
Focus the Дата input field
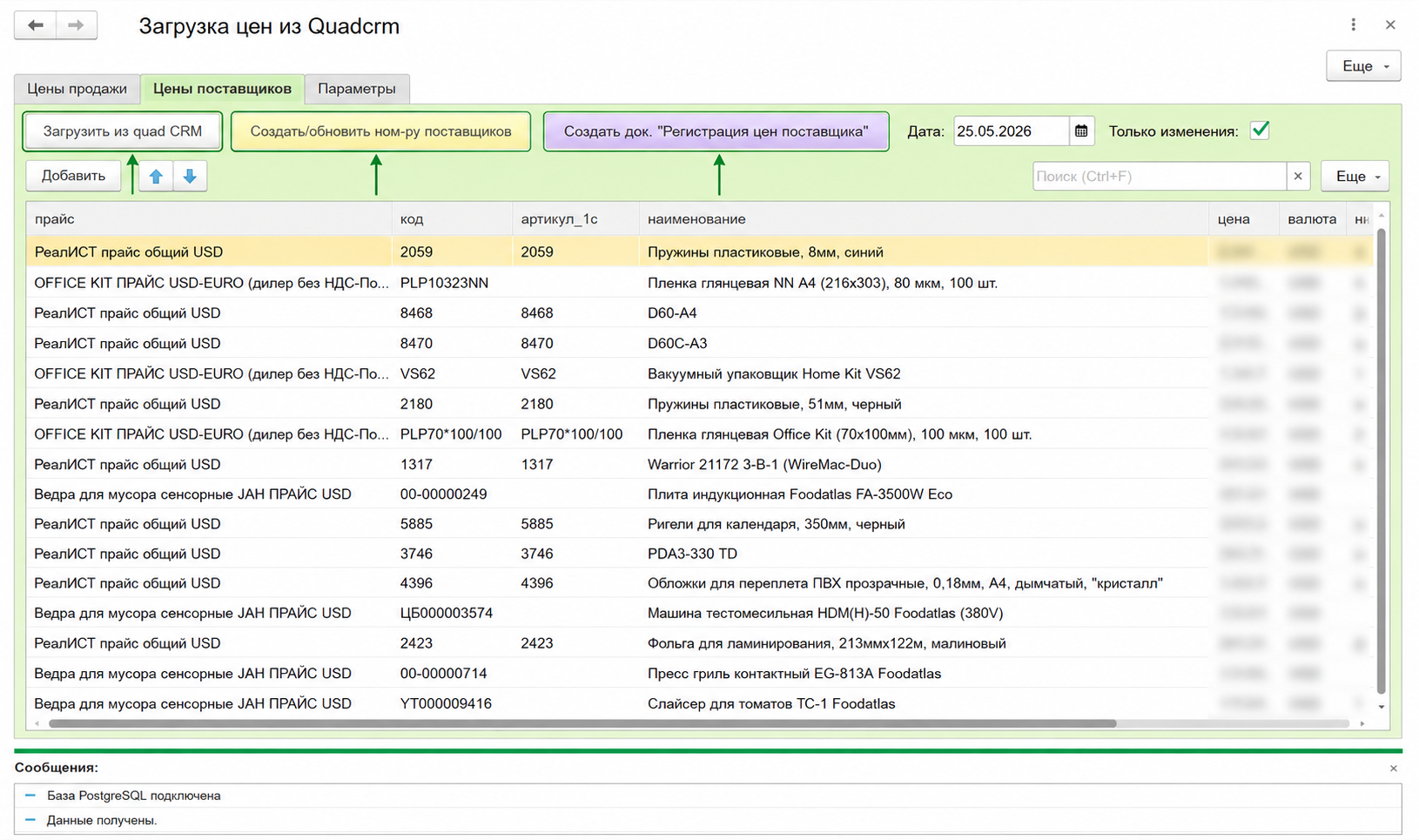point(1011,131)
